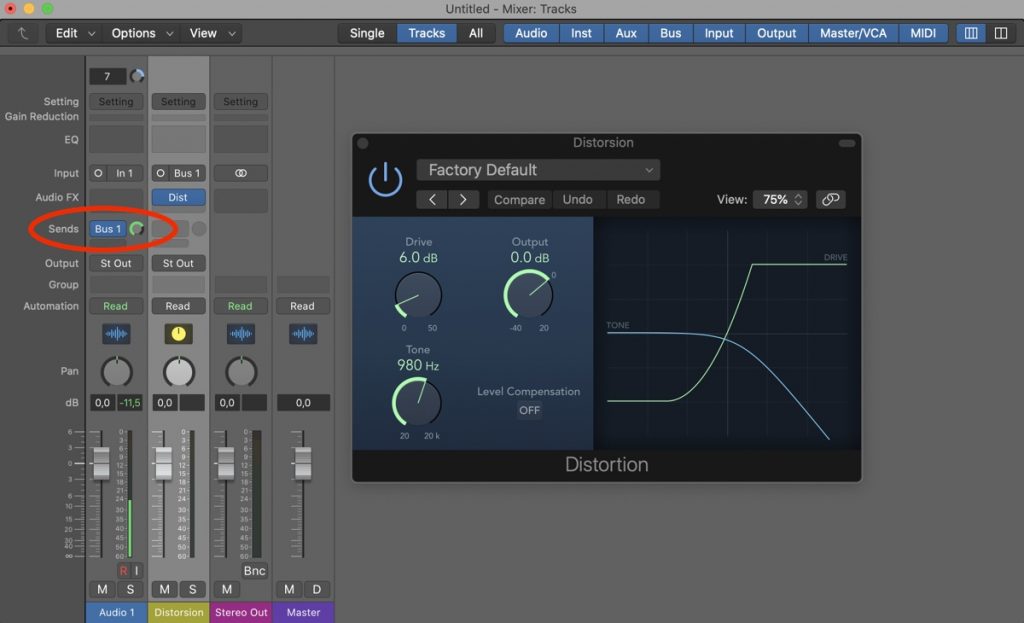Switch to All mixer view
Screen dimensions: 1024x623
pyautogui.click(x=476, y=33)
